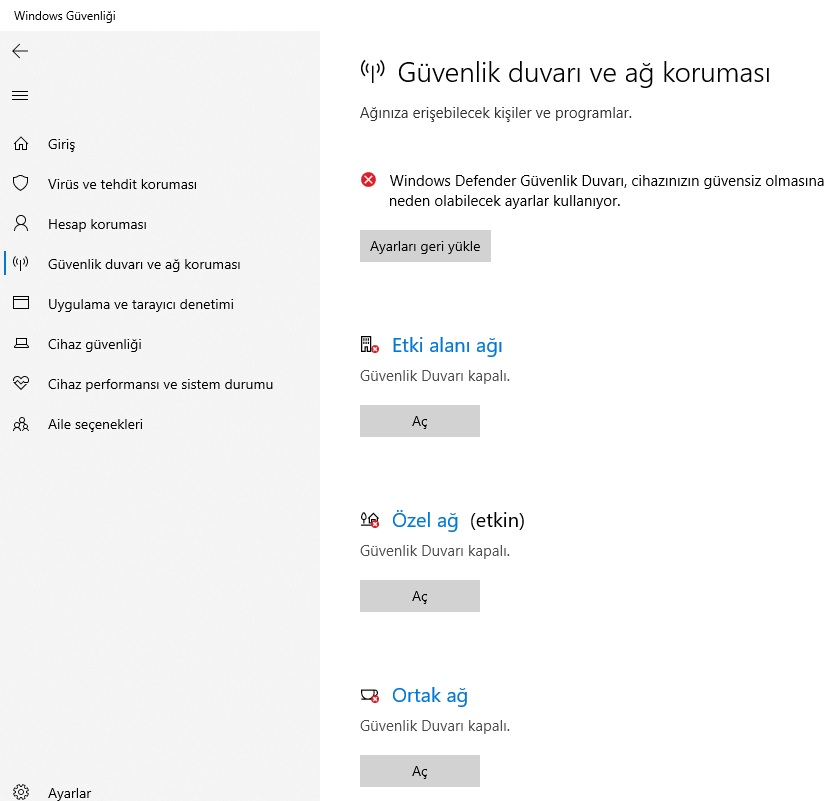
Task: Click the family icon for Aile seçenekleri
Action: pos(21,424)
